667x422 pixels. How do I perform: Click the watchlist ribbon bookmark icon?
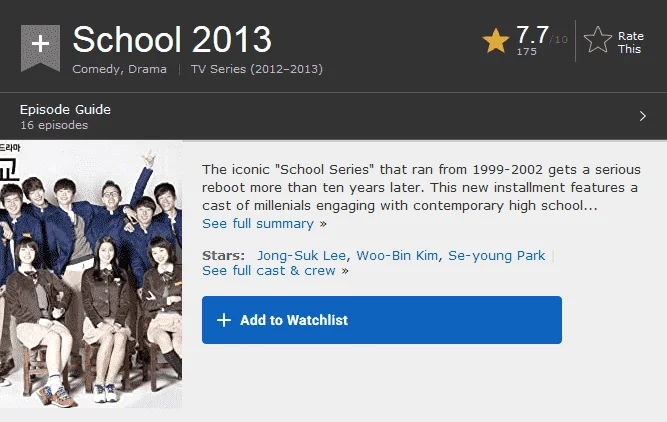coord(40,47)
